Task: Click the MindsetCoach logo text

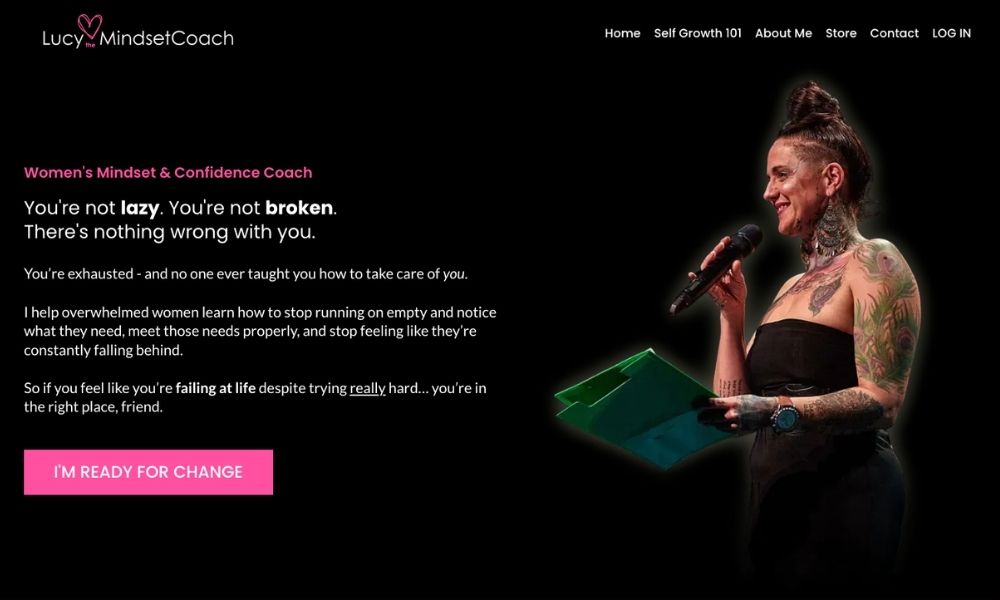Action: tap(166, 38)
